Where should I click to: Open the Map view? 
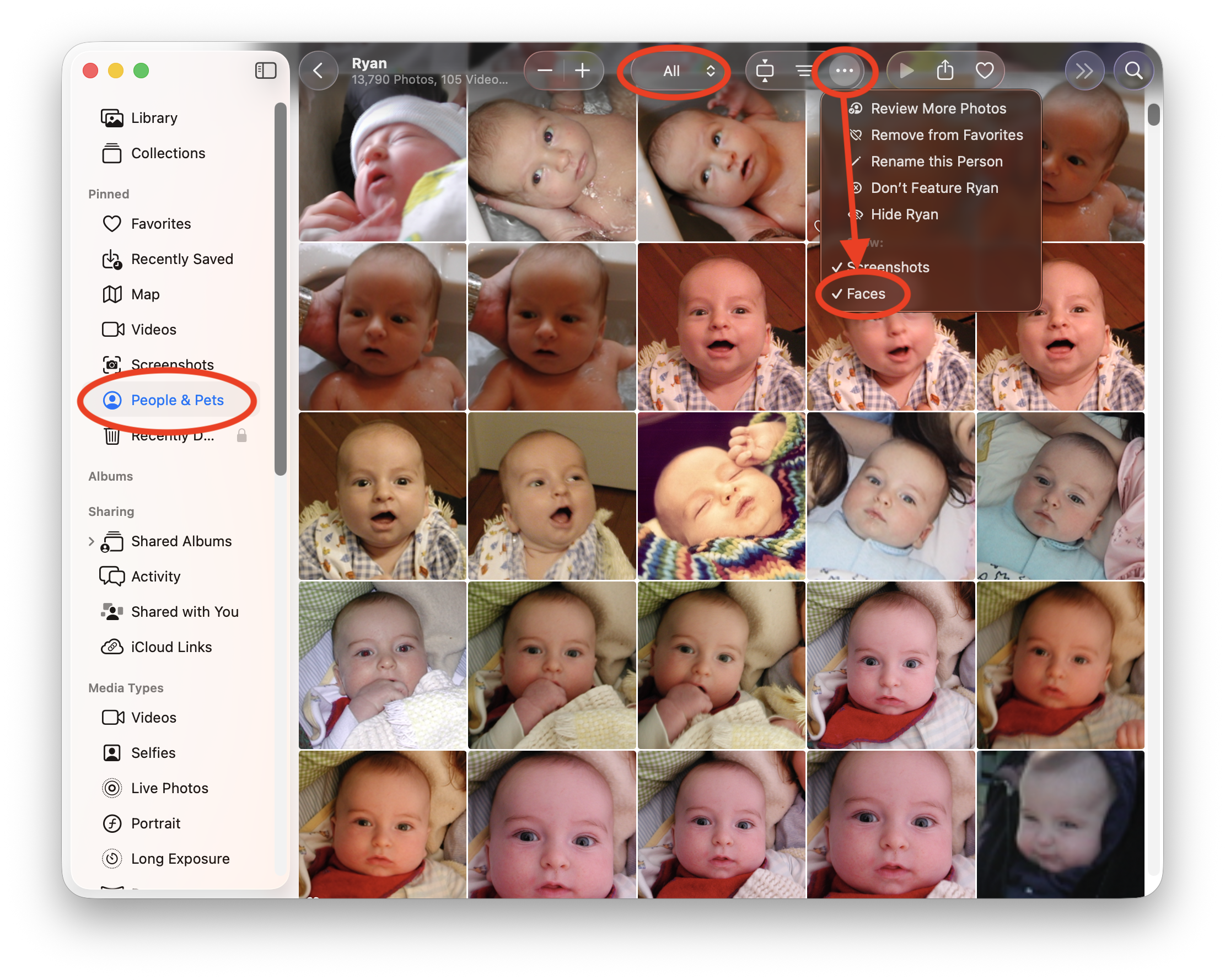(x=146, y=294)
